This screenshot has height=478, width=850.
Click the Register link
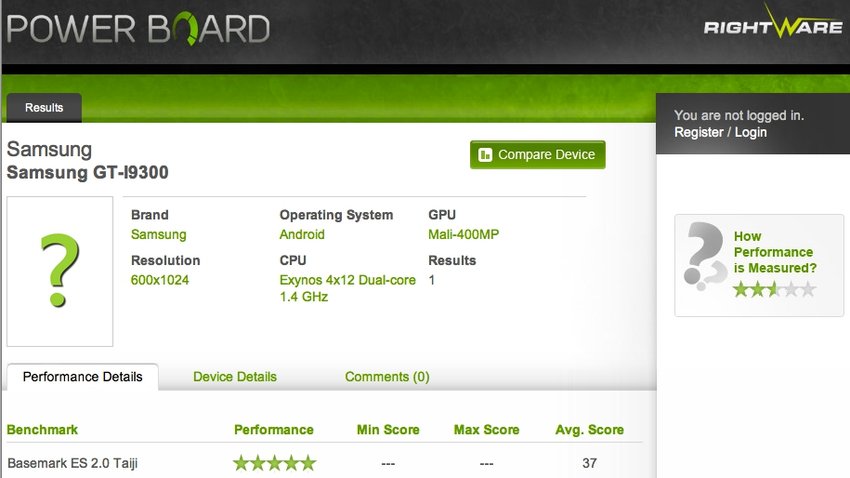(x=699, y=132)
